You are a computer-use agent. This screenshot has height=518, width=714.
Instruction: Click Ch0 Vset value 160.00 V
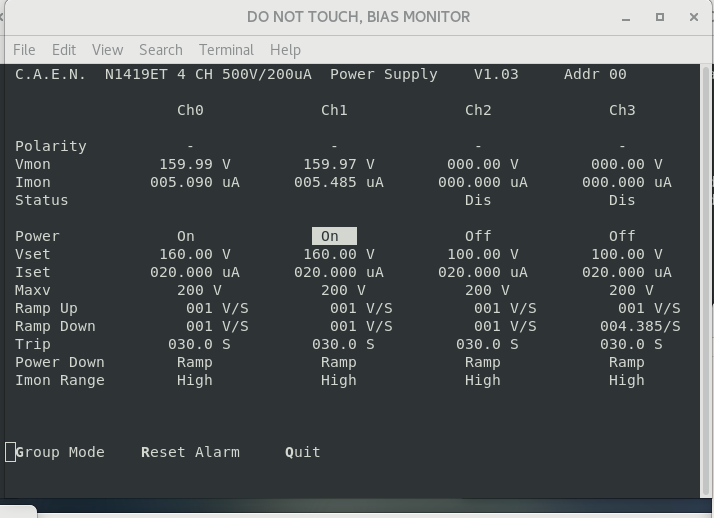195,254
